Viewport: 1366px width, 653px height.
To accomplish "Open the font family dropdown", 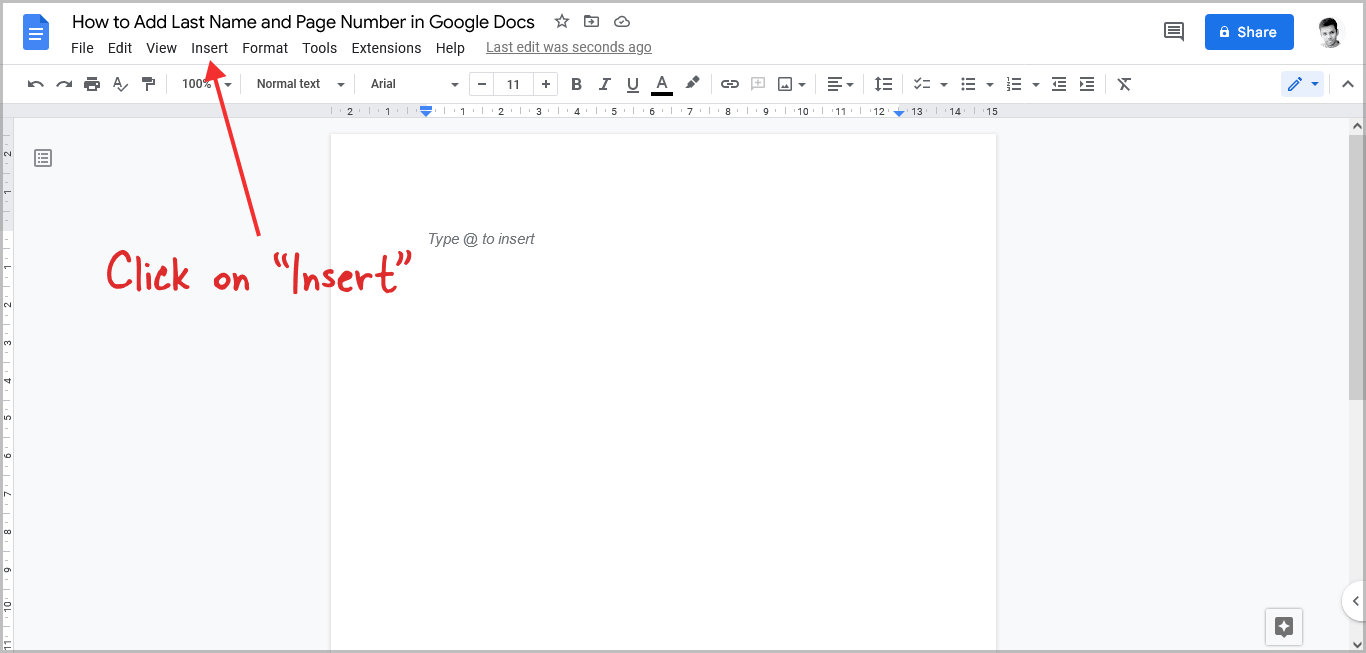I will tap(410, 84).
